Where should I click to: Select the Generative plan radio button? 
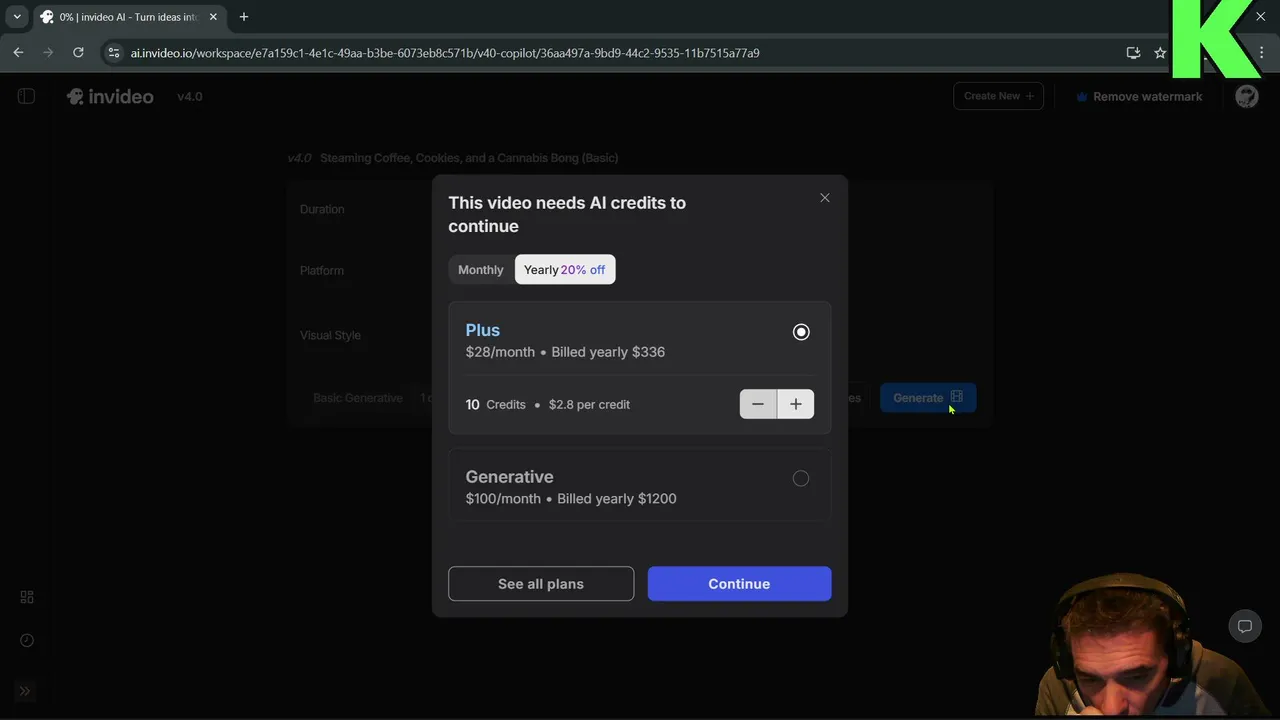point(801,479)
